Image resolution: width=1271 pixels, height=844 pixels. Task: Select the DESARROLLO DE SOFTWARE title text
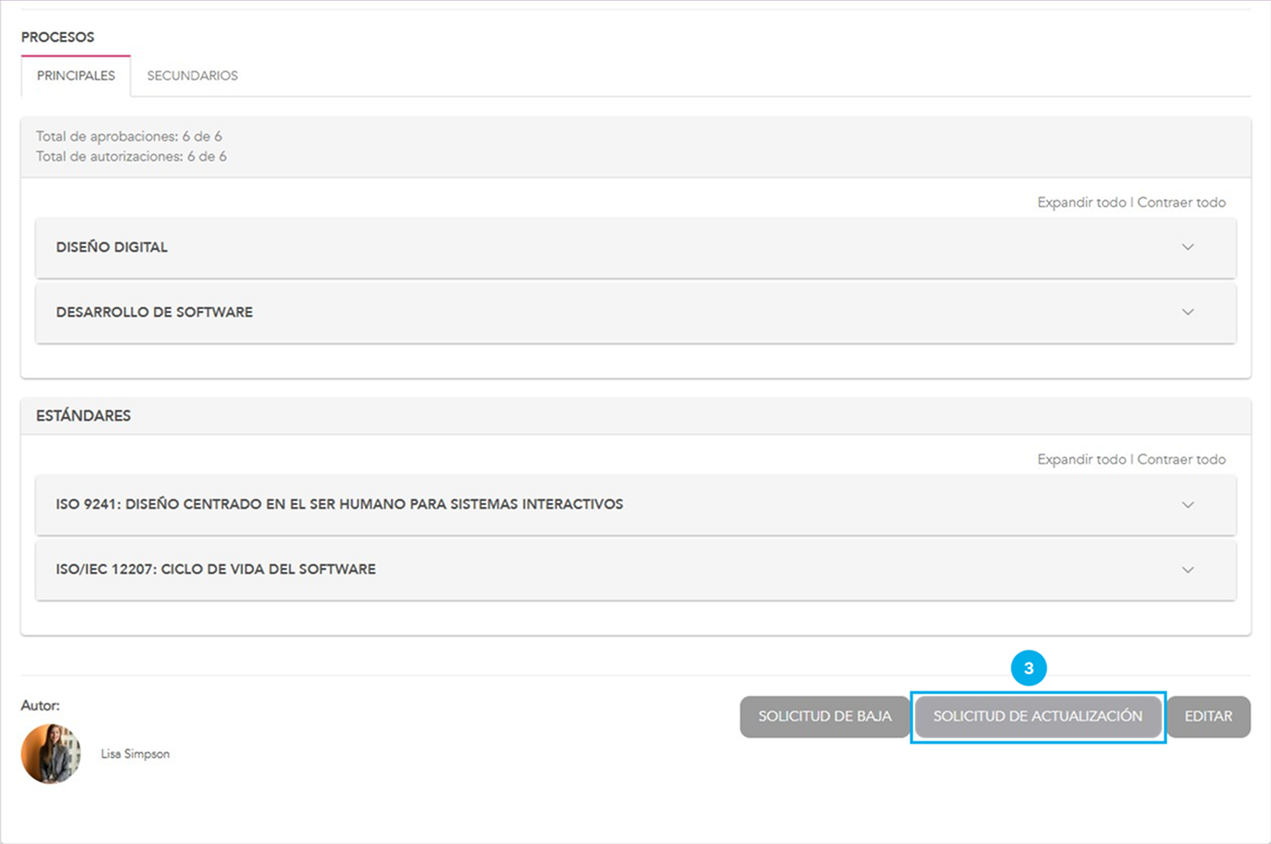tap(154, 312)
